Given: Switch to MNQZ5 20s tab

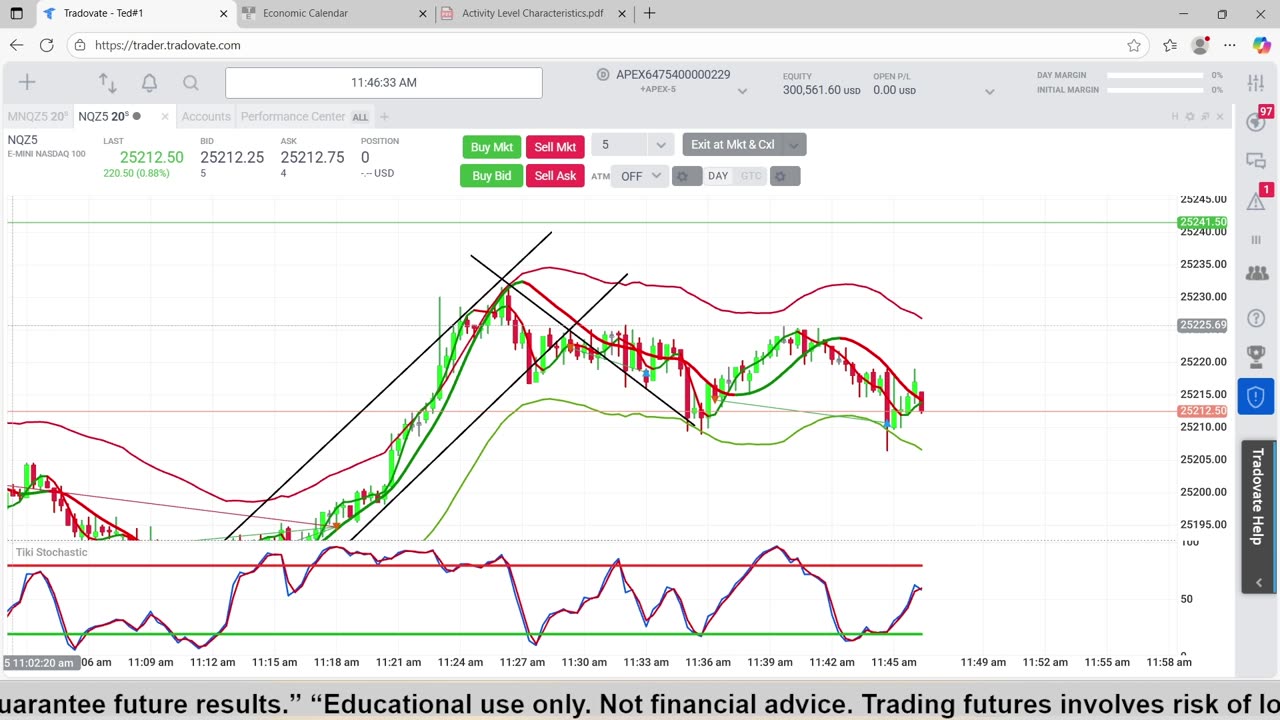Looking at the screenshot, I should pos(36,117).
